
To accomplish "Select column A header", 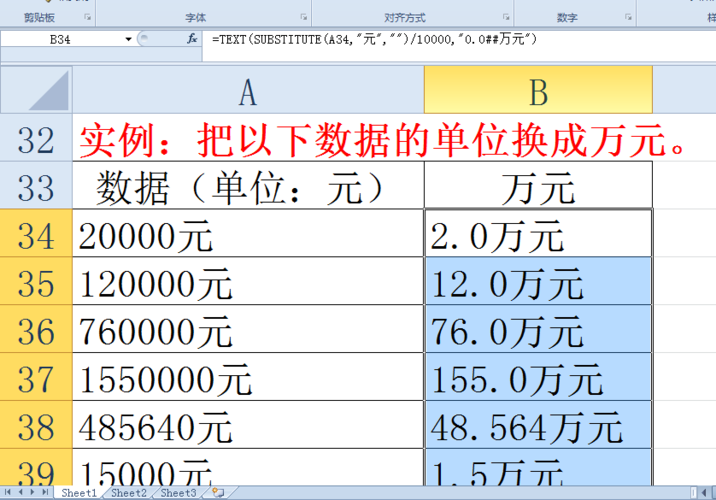I will coord(248,90).
